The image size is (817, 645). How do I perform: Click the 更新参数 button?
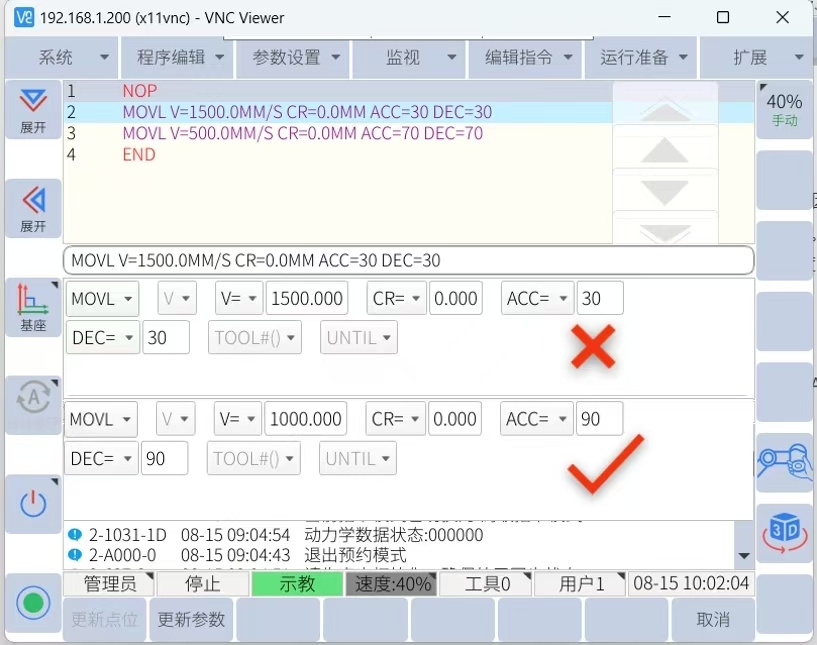tap(191, 620)
